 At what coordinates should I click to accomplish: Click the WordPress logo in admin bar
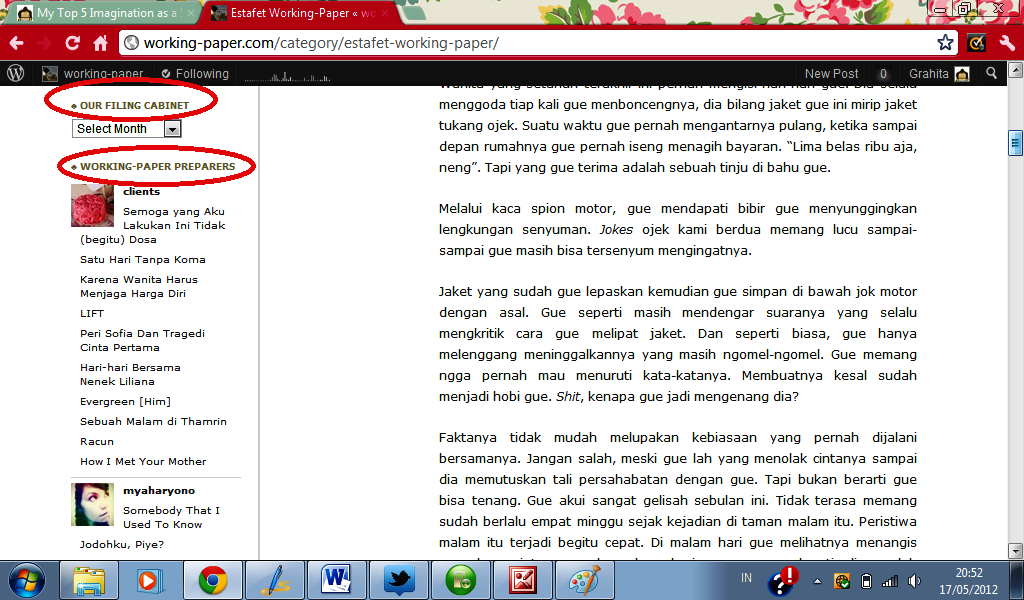coord(15,73)
